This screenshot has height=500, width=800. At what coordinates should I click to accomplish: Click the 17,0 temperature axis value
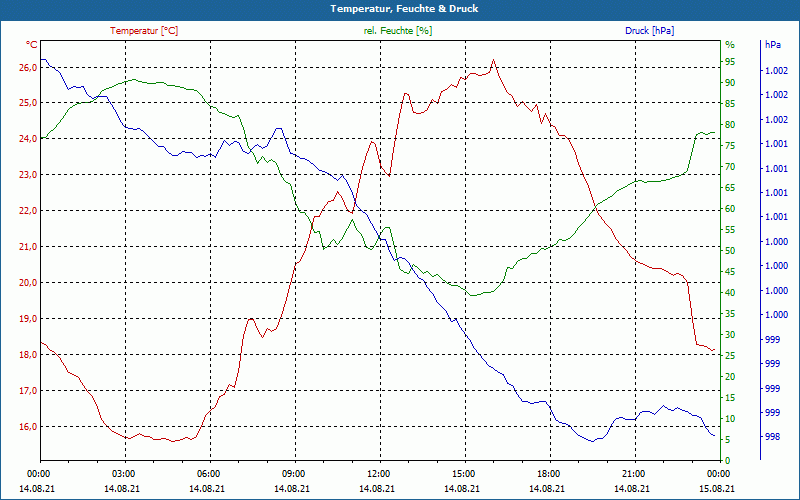click(28, 391)
